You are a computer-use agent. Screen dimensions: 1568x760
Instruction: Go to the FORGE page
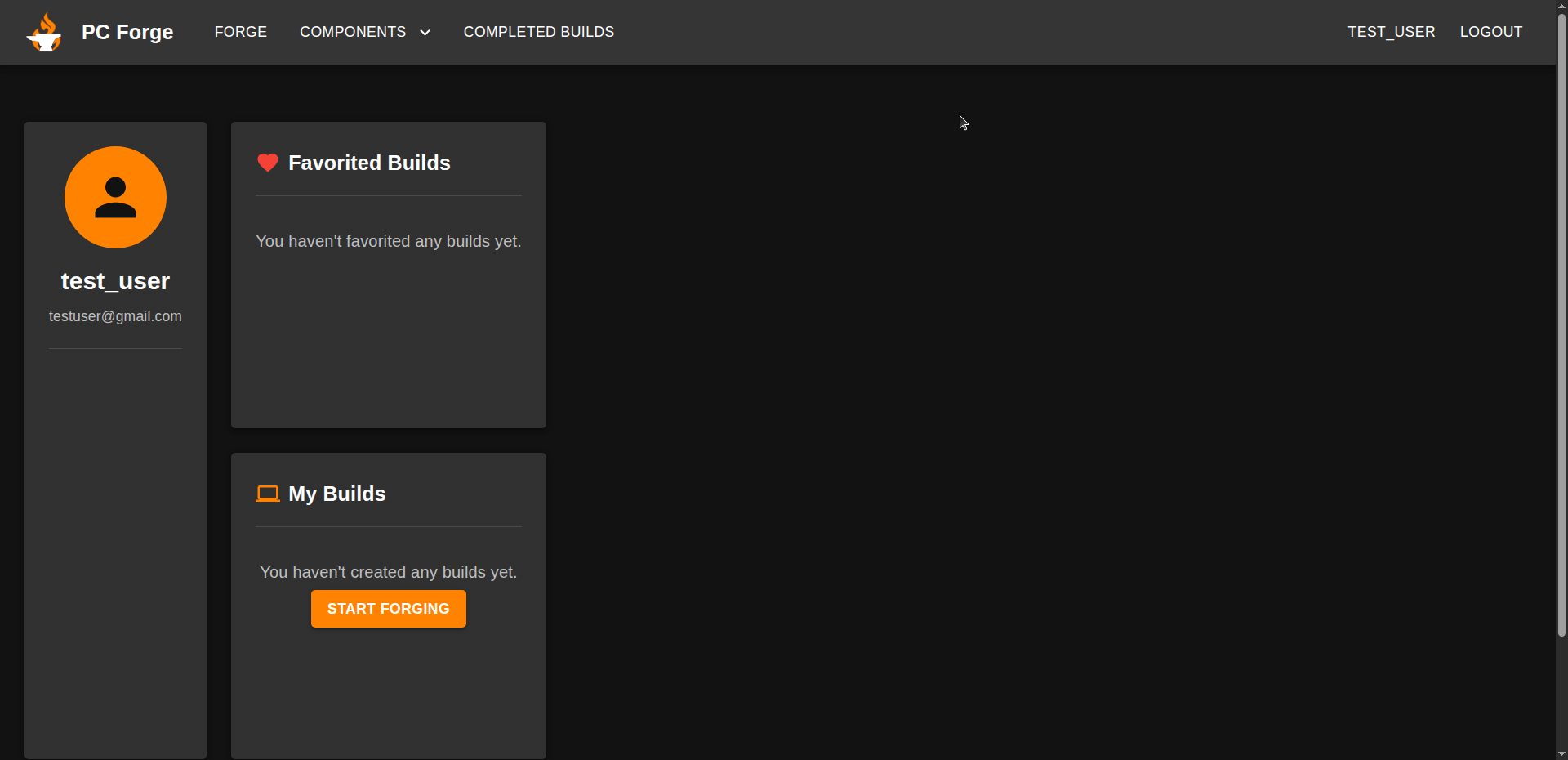click(x=240, y=32)
